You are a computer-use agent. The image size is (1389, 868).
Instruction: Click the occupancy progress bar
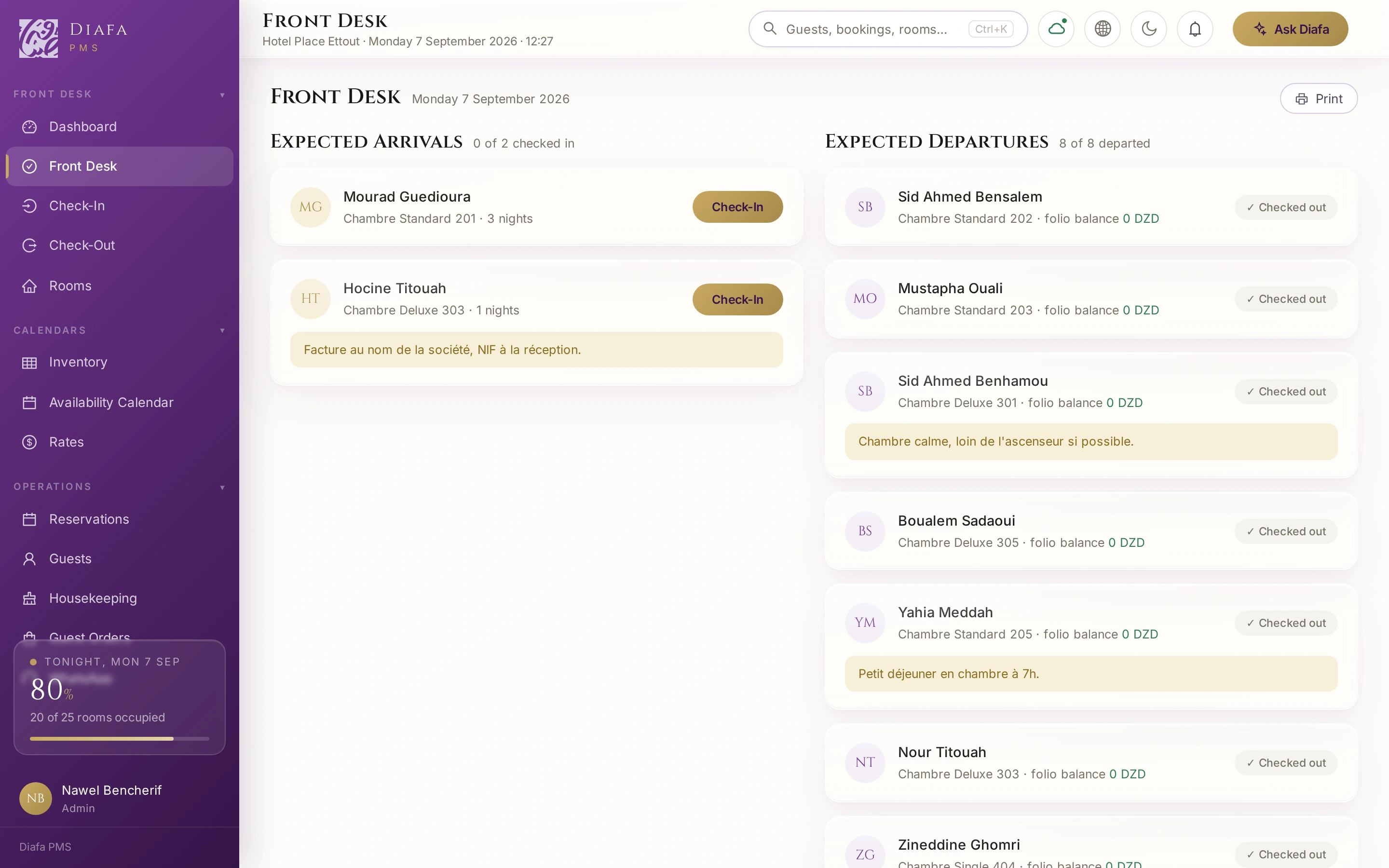click(120, 739)
